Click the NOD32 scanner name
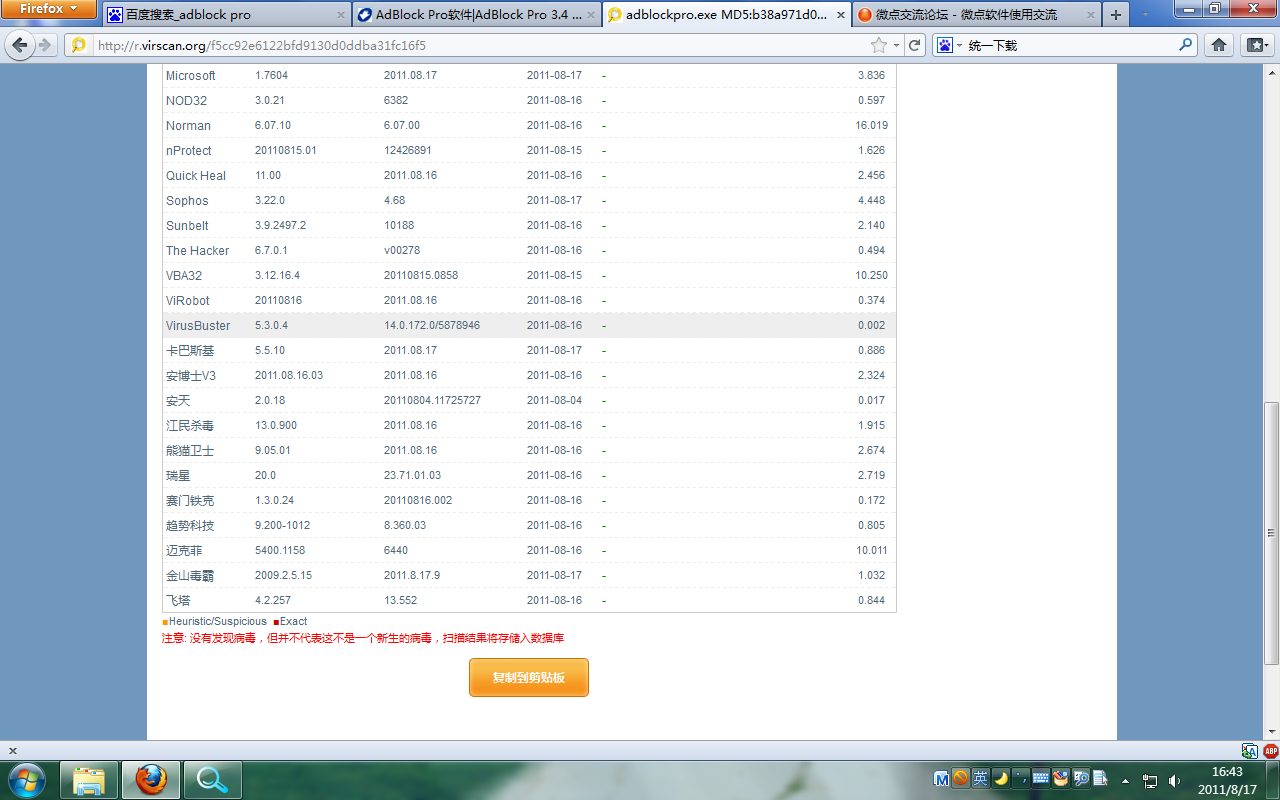This screenshot has height=800, width=1280. point(187,101)
